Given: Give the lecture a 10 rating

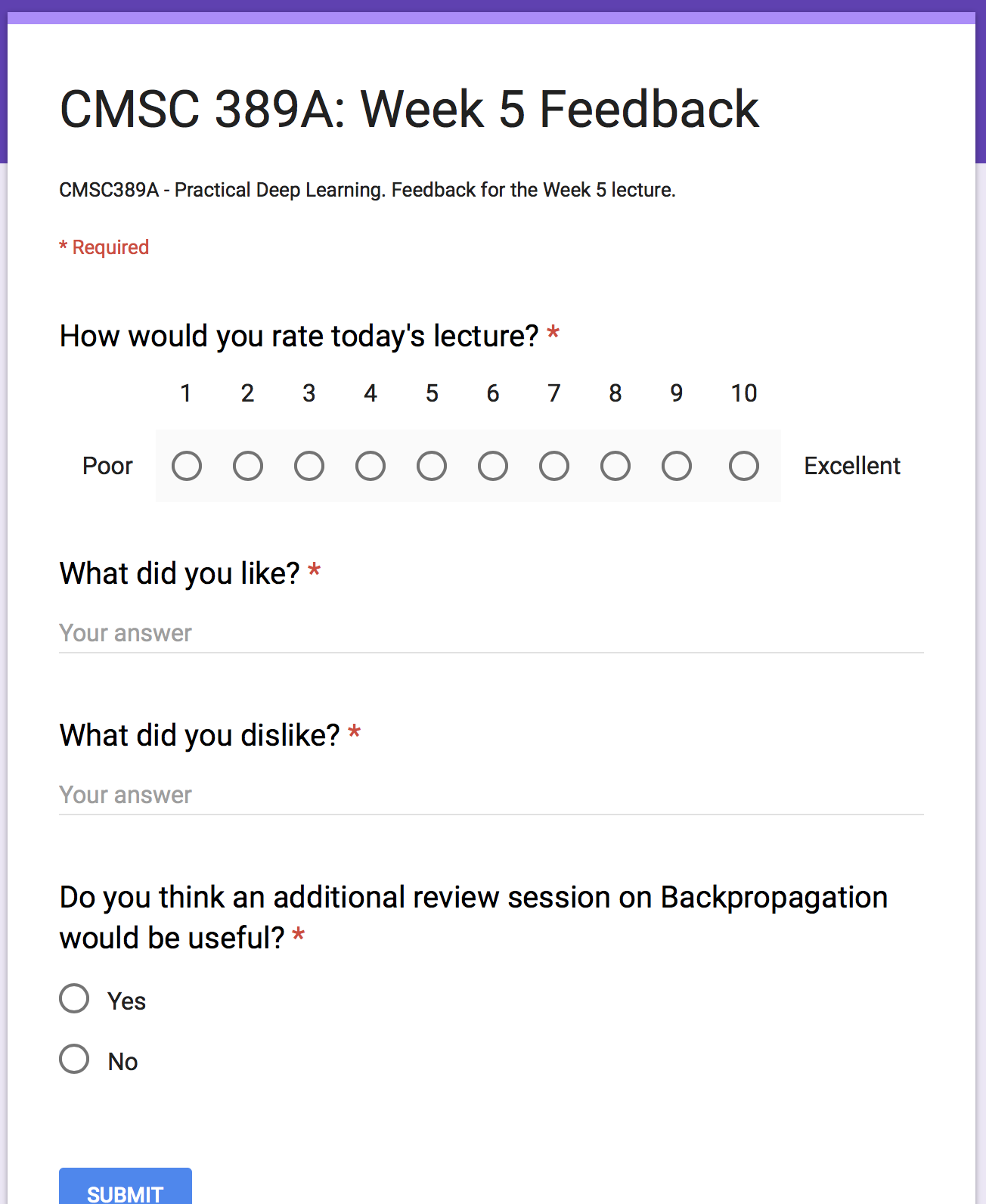Looking at the screenshot, I should click(744, 466).
